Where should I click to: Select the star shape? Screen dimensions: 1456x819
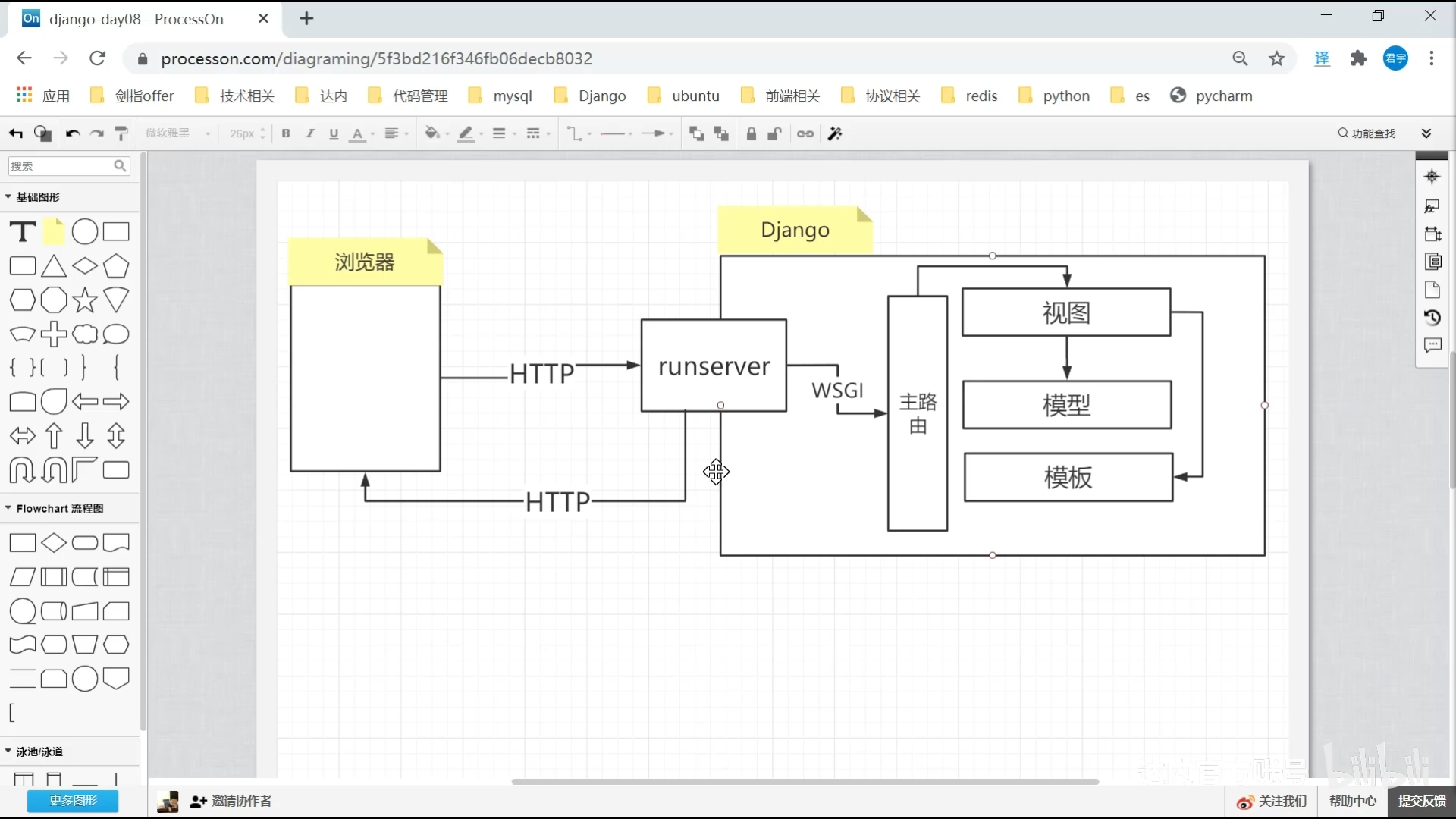[x=85, y=300]
